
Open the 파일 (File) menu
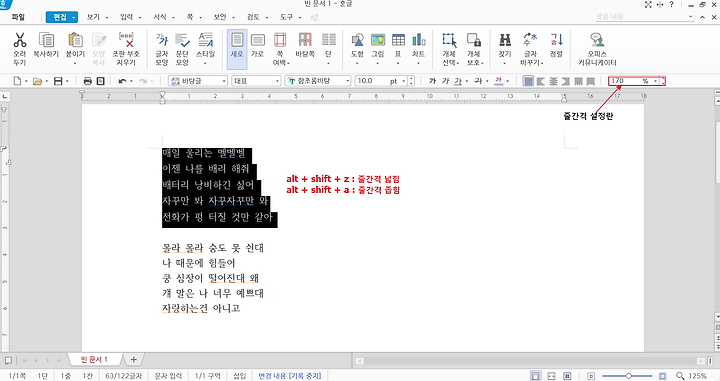[x=18, y=17]
